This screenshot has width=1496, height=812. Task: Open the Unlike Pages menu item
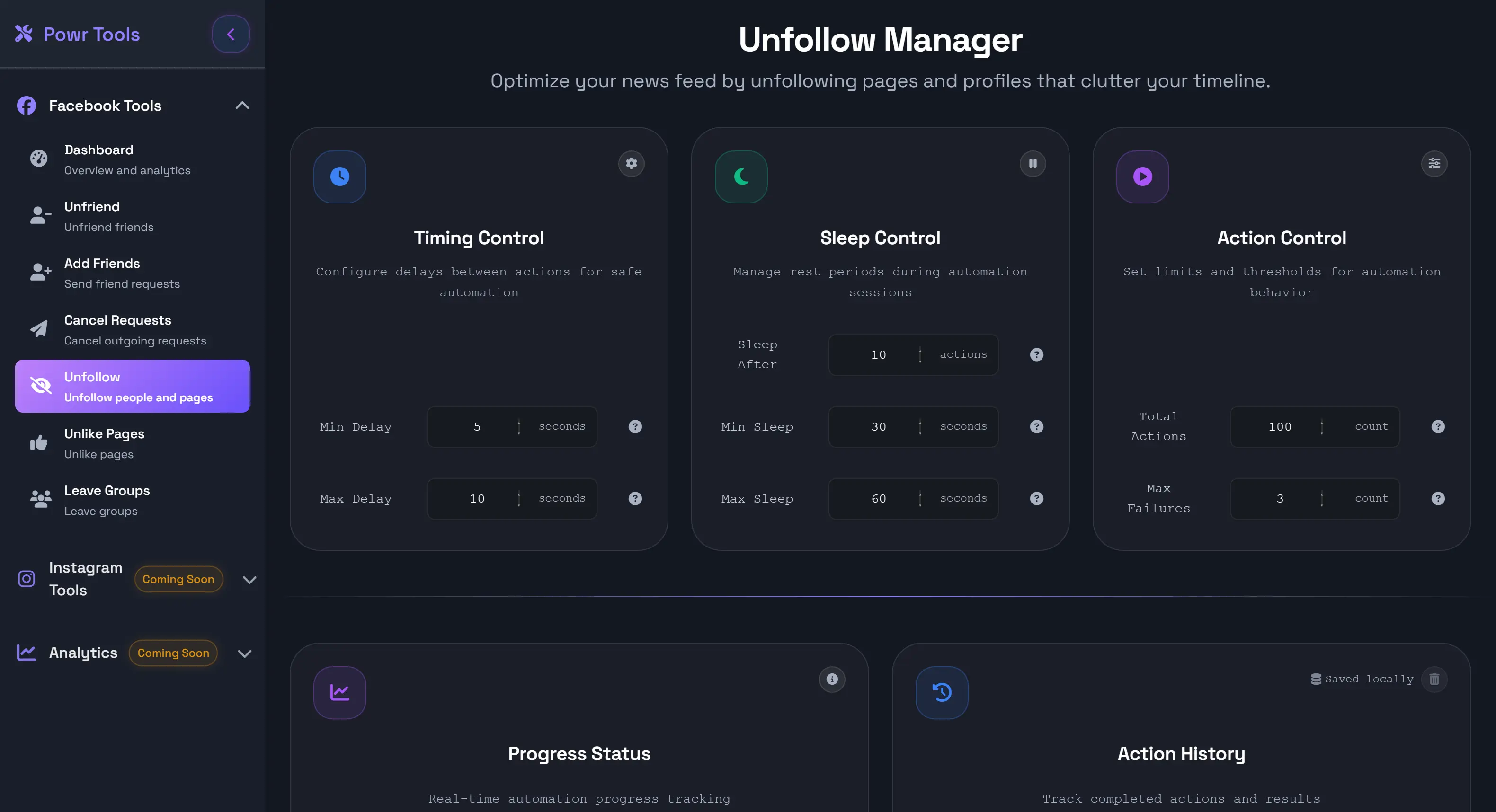(133, 443)
